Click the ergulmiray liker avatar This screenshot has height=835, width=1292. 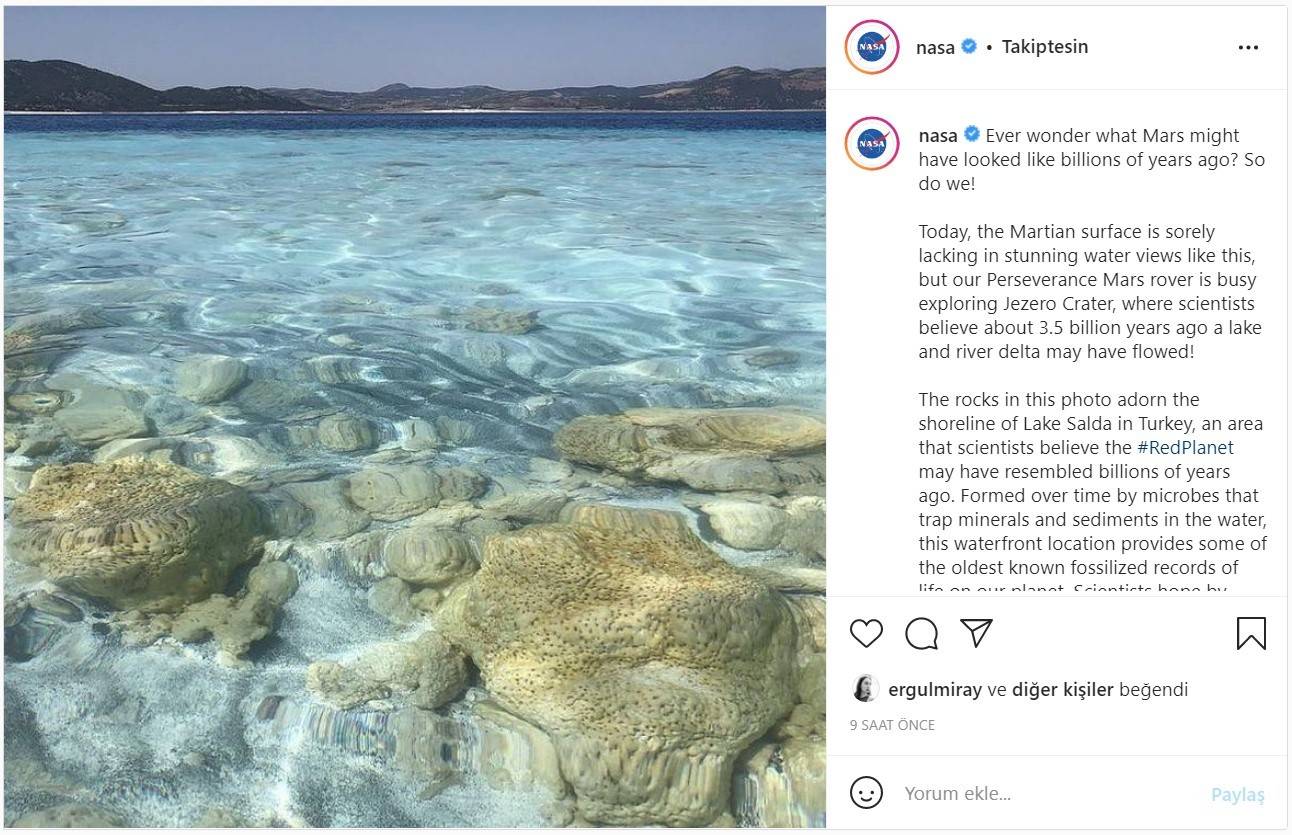865,689
